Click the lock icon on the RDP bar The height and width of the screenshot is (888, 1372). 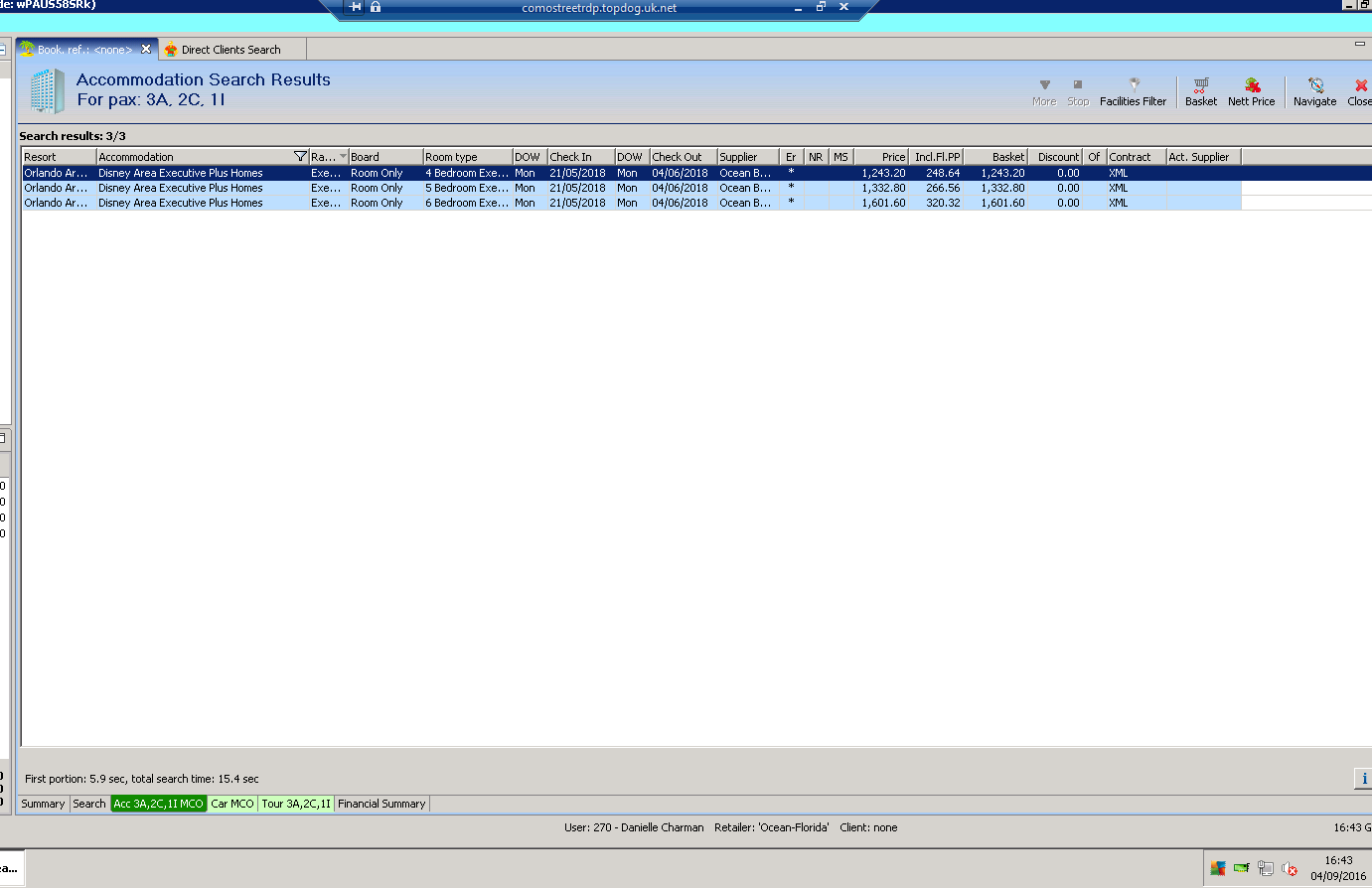376,7
